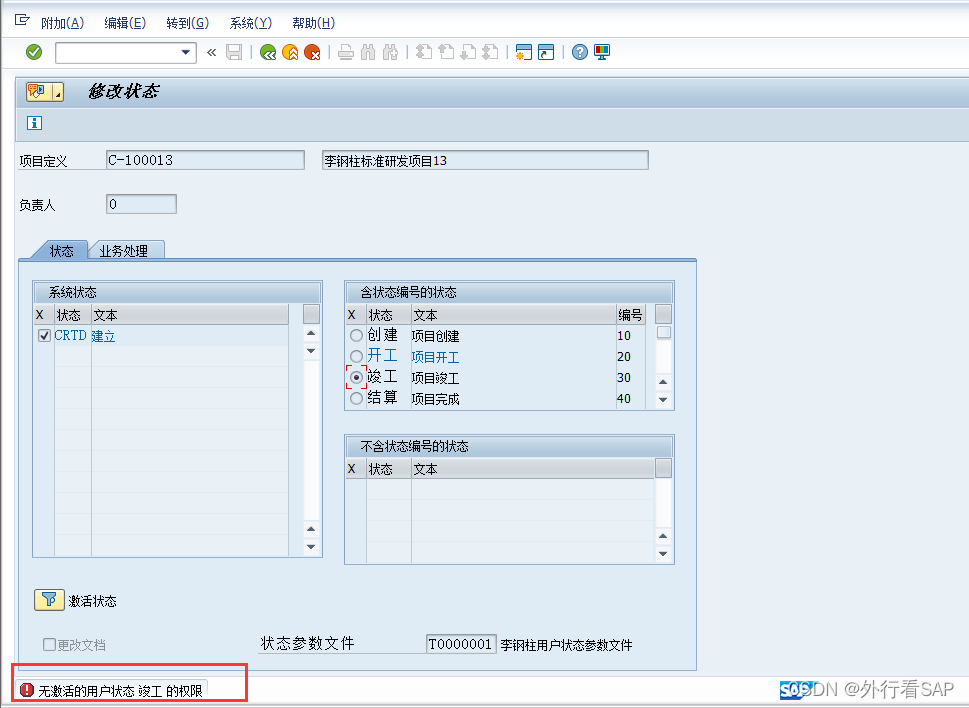Image resolution: width=969 pixels, height=708 pixels.
Task: Click lower scroll-down arrow in 系统状态 table
Action: tap(311, 547)
